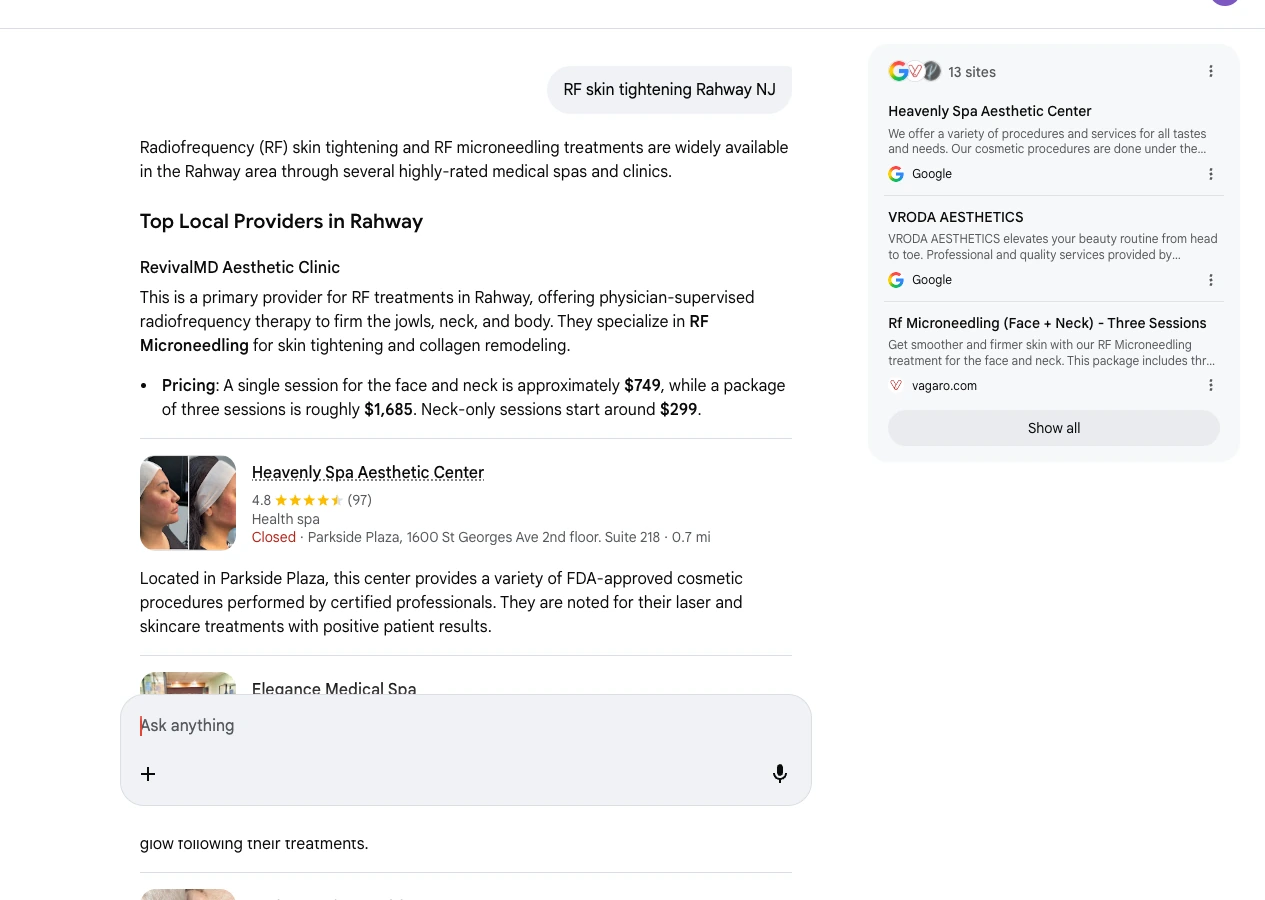Image resolution: width=1265 pixels, height=900 pixels.
Task: Click the Show all sources button
Action: (x=1054, y=428)
